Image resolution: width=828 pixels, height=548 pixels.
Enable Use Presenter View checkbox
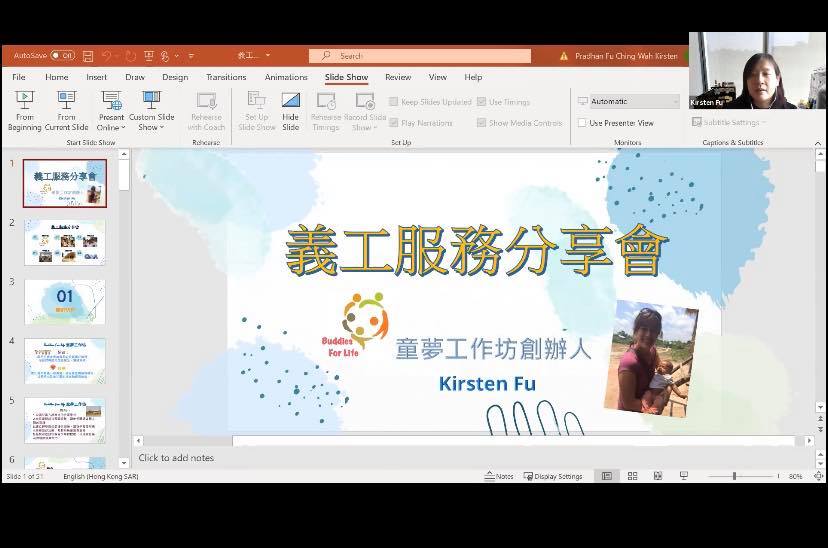[582, 123]
